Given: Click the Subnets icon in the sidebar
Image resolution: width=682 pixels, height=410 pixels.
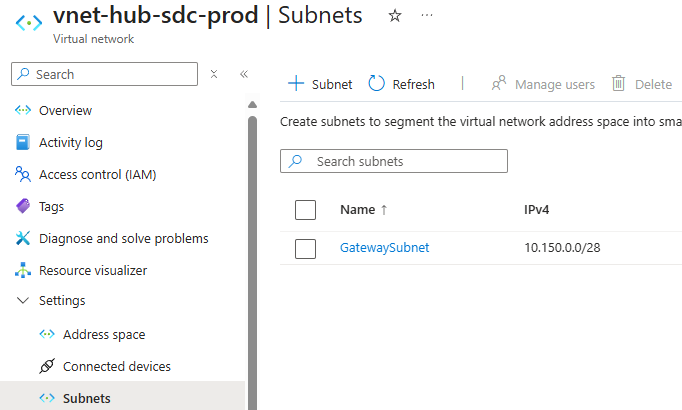Looking at the screenshot, I should tap(47, 398).
